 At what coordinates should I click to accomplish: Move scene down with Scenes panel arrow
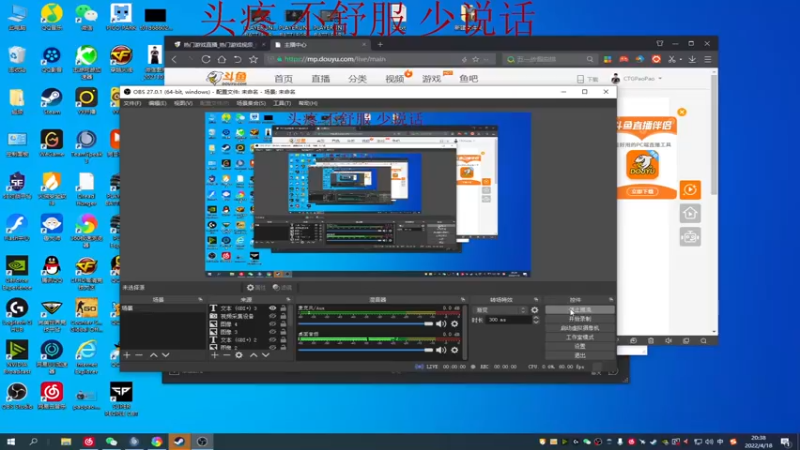[x=166, y=355]
